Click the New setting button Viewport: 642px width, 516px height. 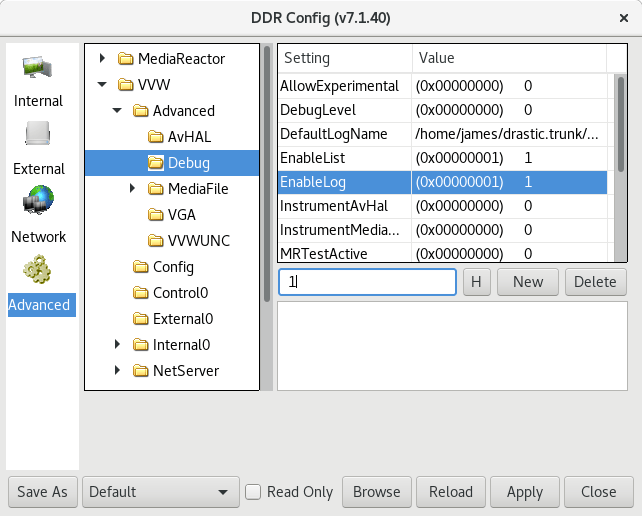528,282
